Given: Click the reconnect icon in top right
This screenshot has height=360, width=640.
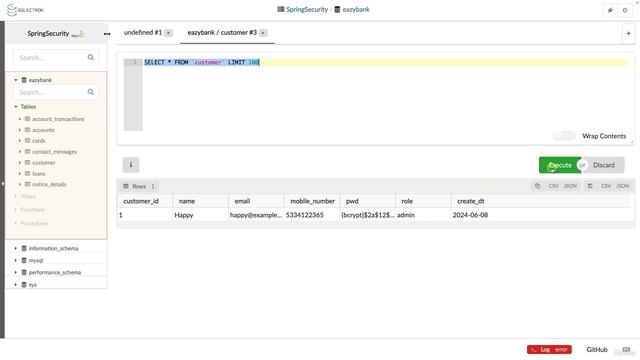Looking at the screenshot, I should pyautogui.click(x=610, y=10).
